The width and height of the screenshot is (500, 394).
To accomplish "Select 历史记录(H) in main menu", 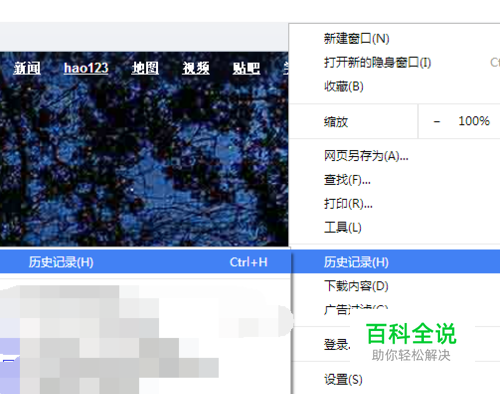I will (395, 262).
